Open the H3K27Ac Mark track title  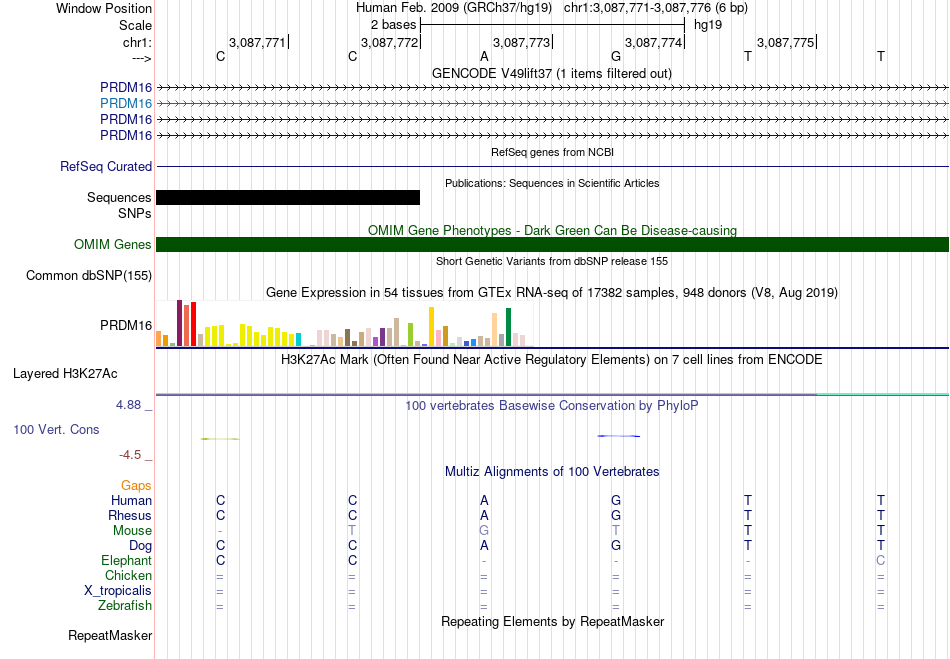tap(552, 360)
